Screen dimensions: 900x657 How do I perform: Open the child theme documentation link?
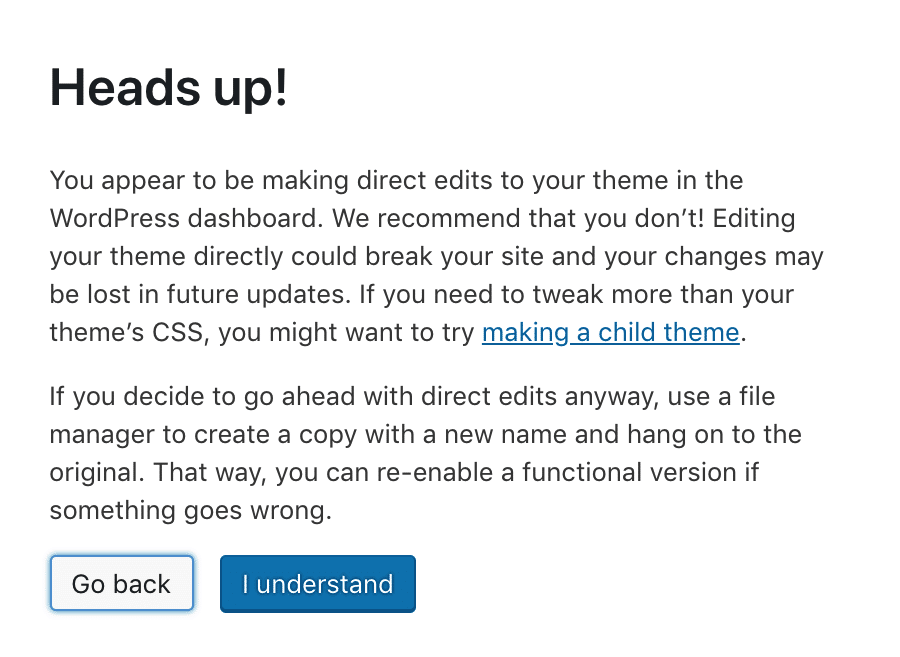click(610, 332)
